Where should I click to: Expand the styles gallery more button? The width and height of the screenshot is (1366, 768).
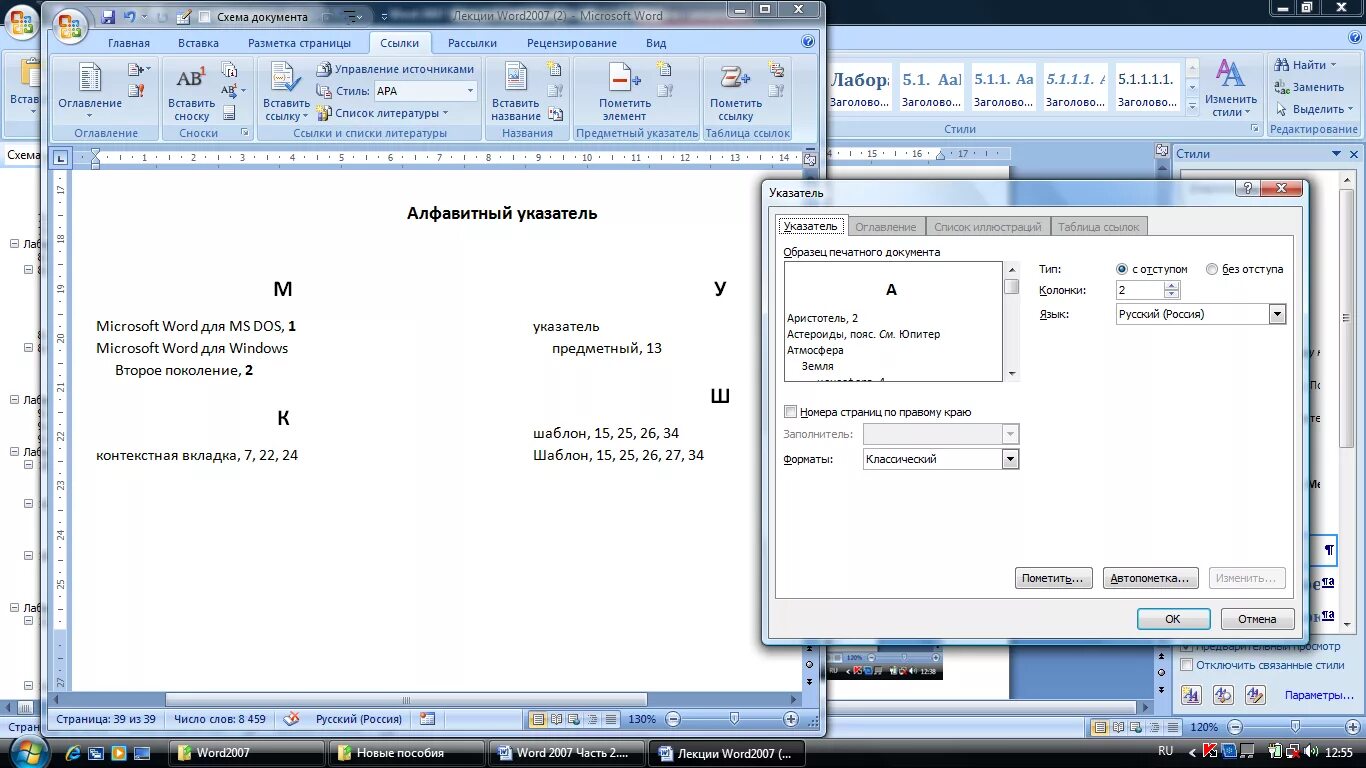(1191, 105)
